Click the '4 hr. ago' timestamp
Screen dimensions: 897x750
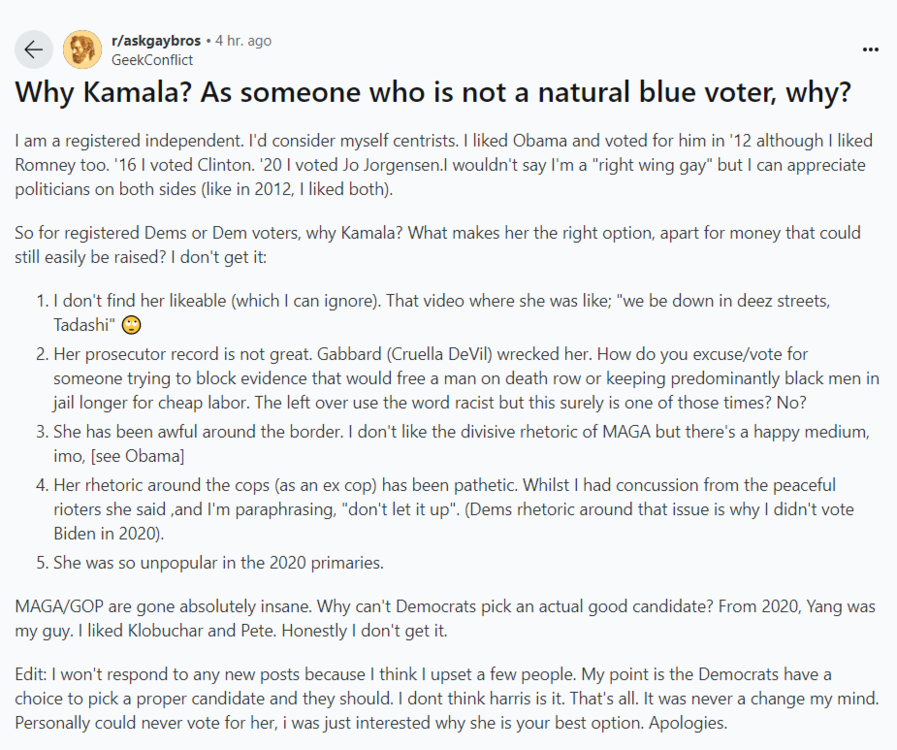tap(243, 41)
